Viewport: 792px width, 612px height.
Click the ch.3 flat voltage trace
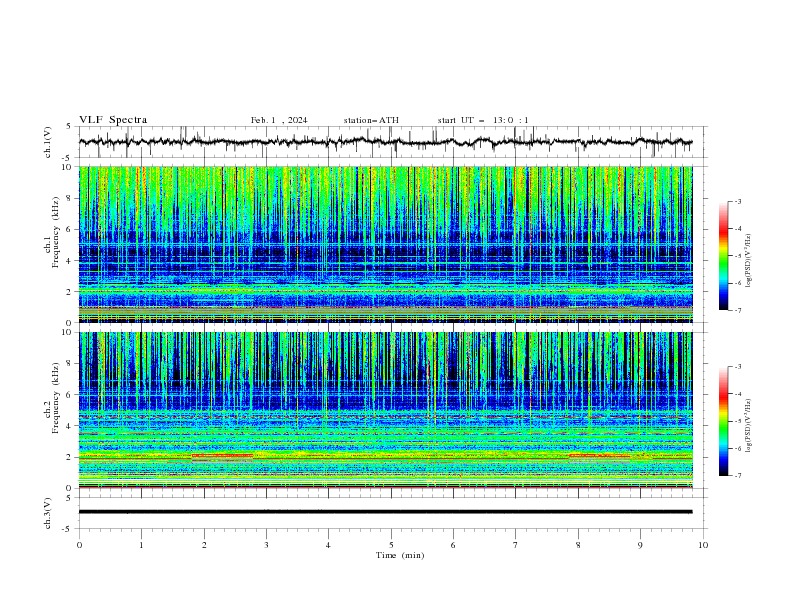385,512
